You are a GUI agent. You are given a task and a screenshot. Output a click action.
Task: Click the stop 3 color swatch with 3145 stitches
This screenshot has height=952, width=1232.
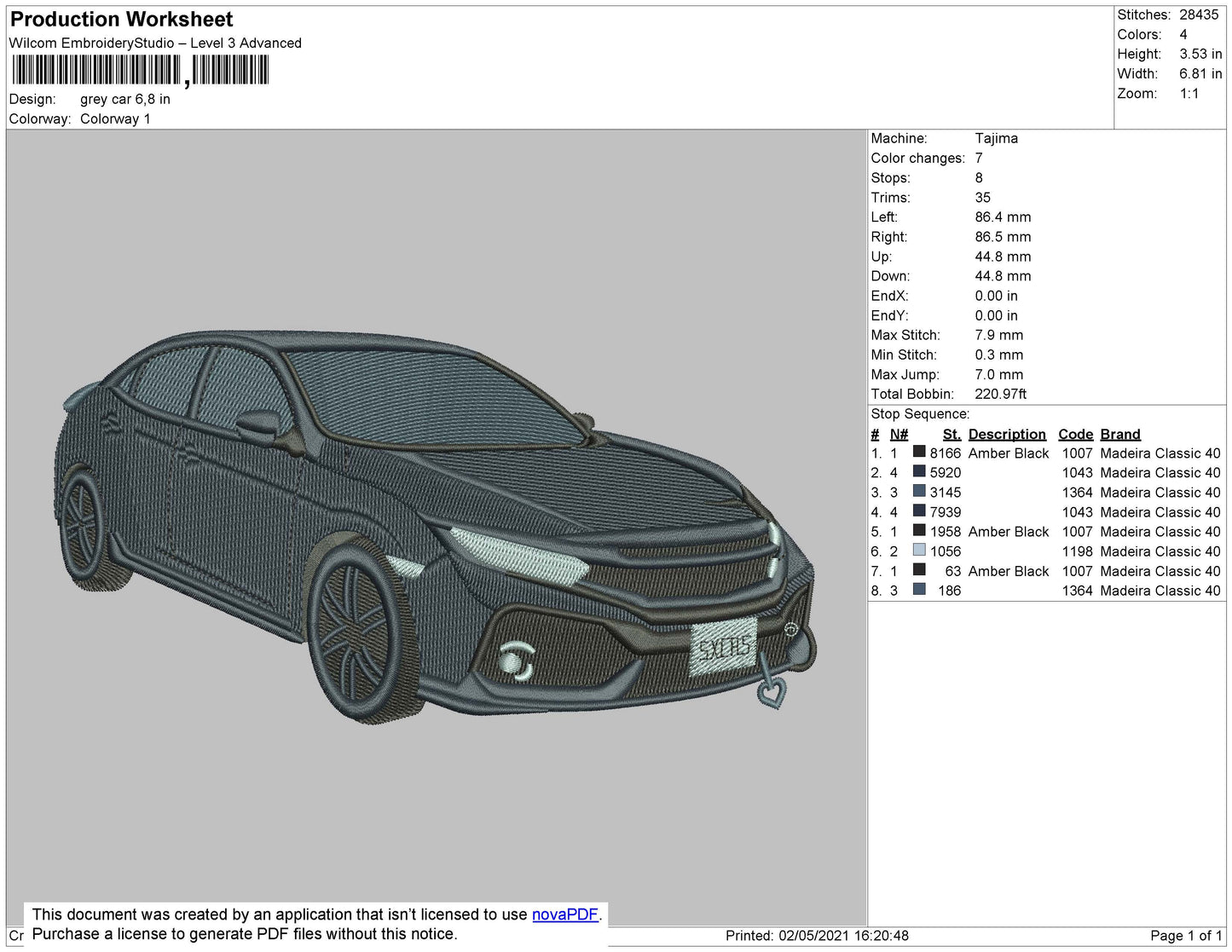pyautogui.click(x=919, y=491)
